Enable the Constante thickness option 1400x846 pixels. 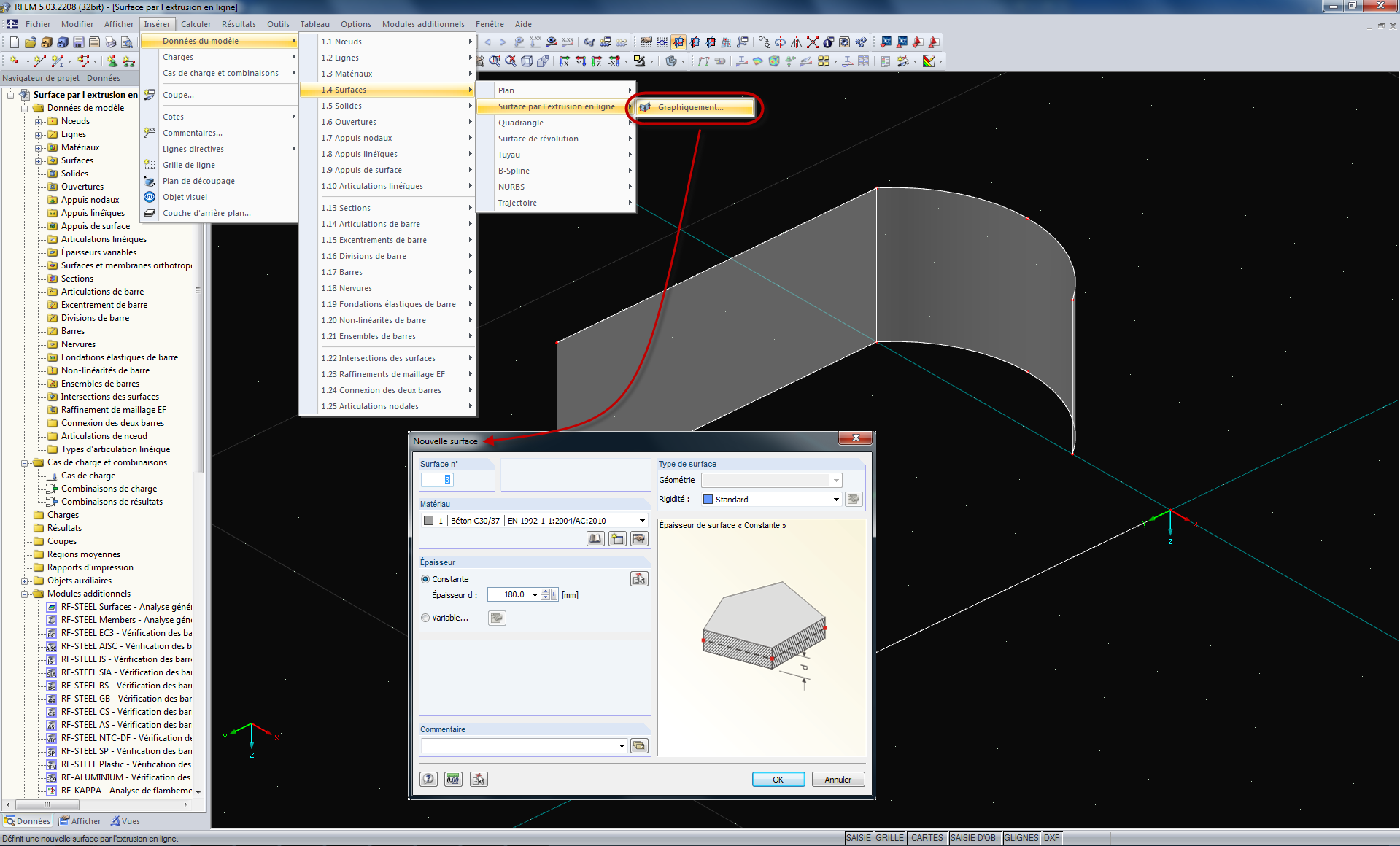[426, 578]
